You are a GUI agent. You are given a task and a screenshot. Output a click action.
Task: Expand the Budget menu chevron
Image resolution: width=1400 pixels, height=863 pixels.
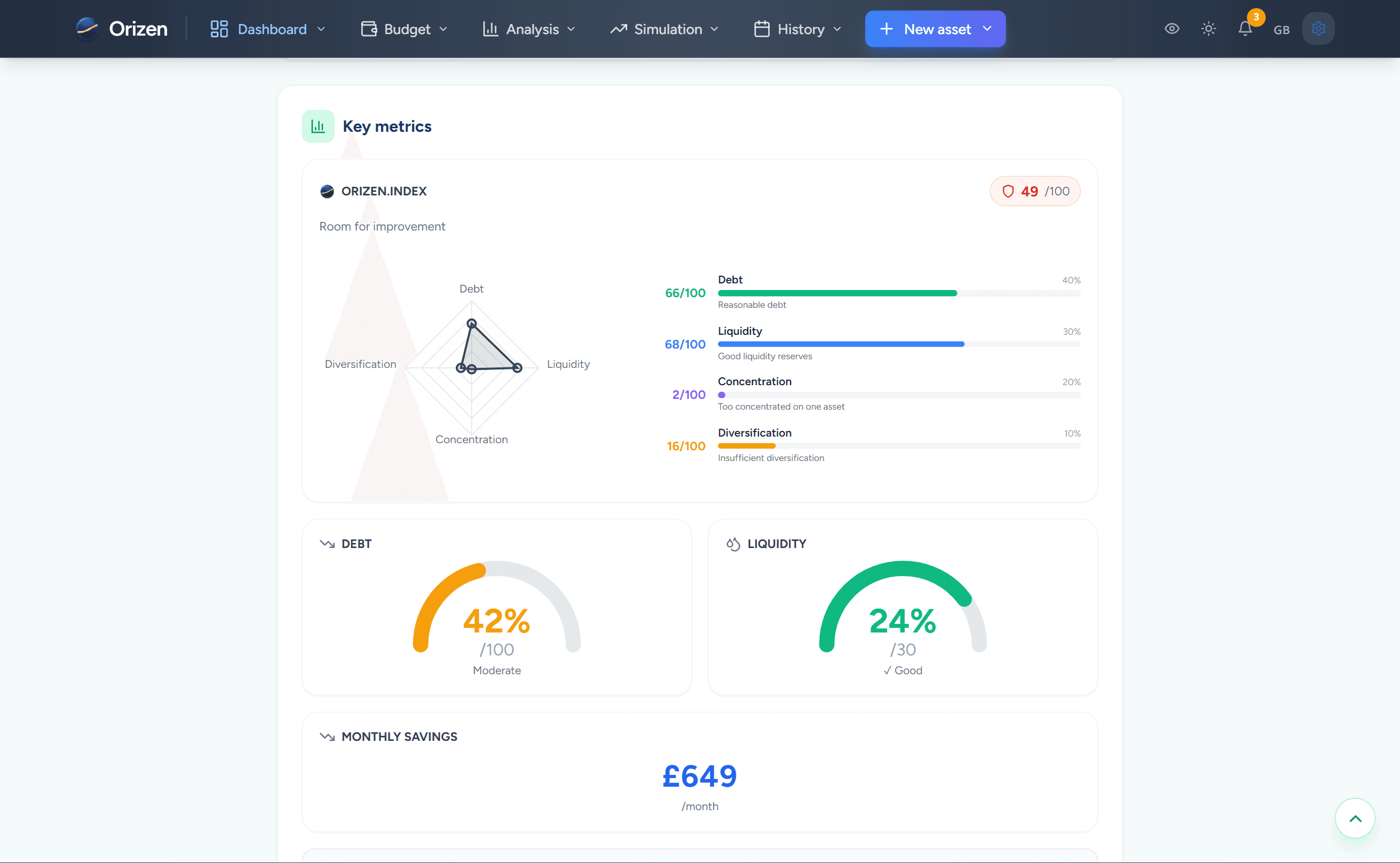coord(443,29)
